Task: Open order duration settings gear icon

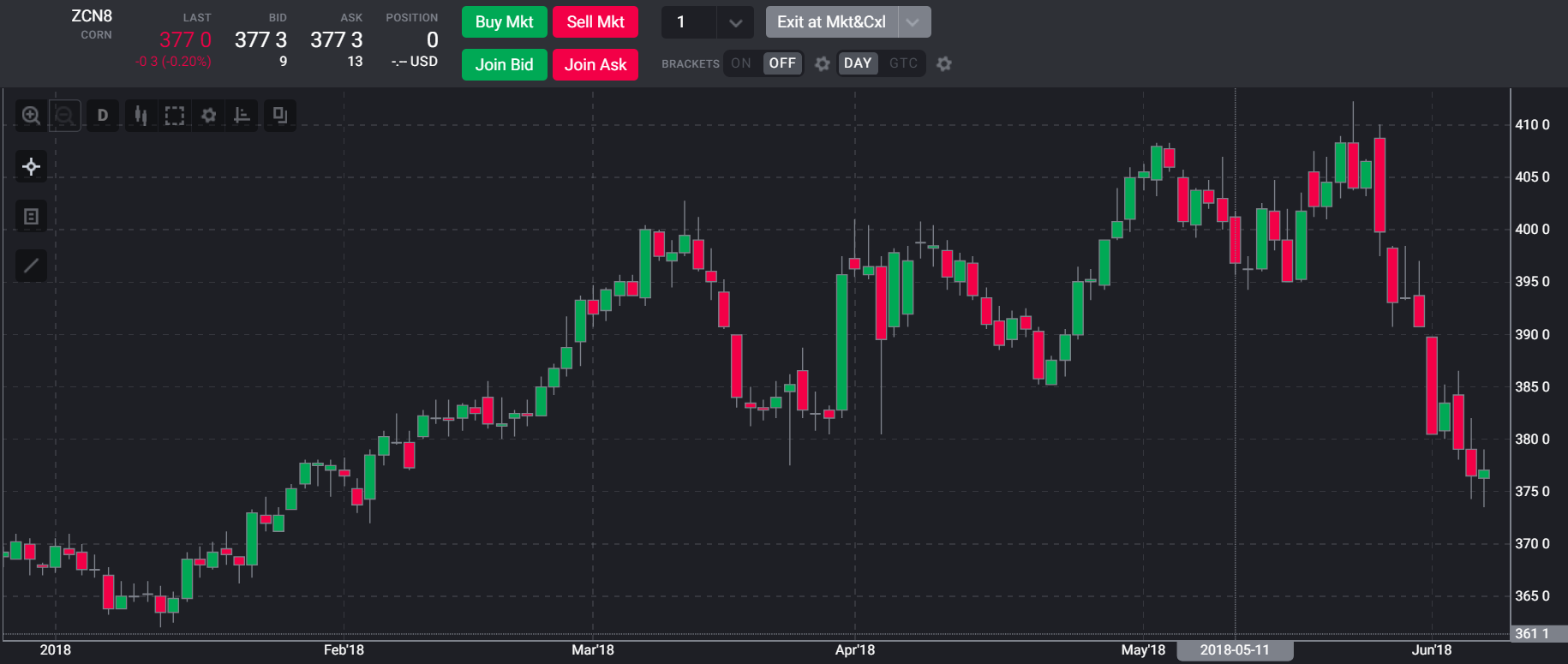Action: (944, 63)
